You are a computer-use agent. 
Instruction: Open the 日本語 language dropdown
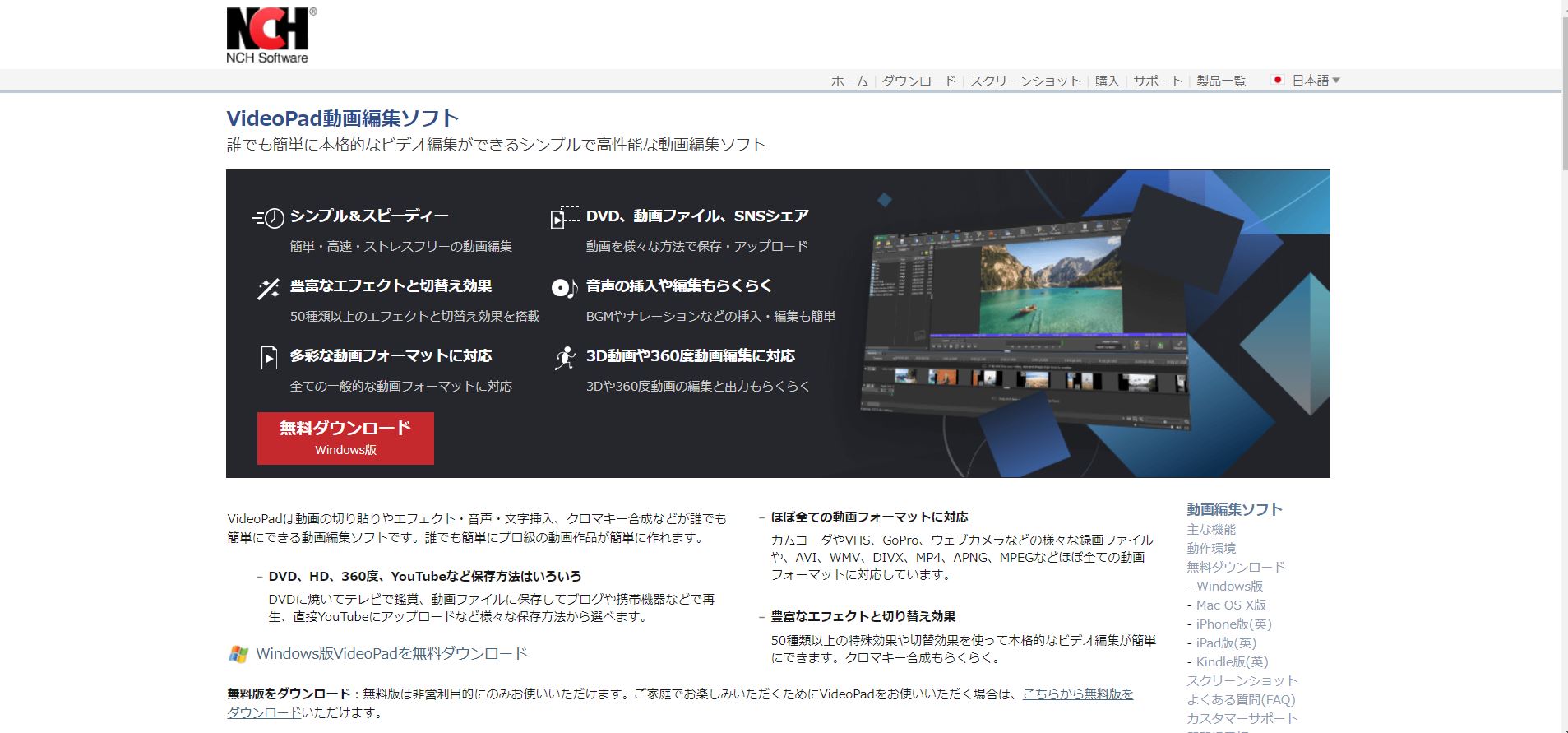click(x=1316, y=80)
